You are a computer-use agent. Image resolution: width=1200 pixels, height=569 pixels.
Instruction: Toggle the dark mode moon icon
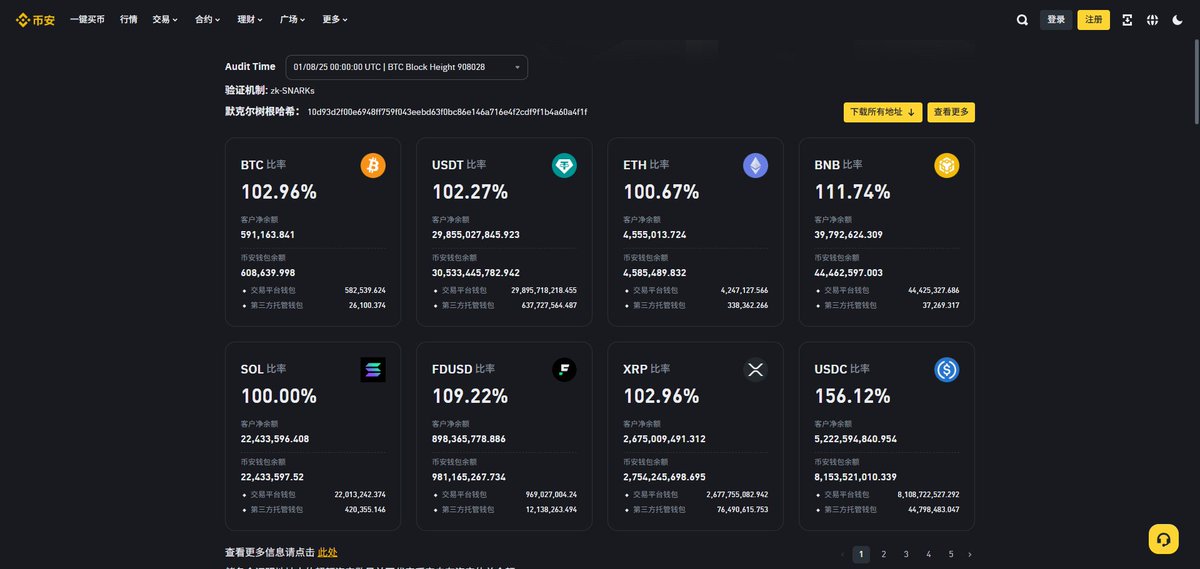tap(1177, 19)
